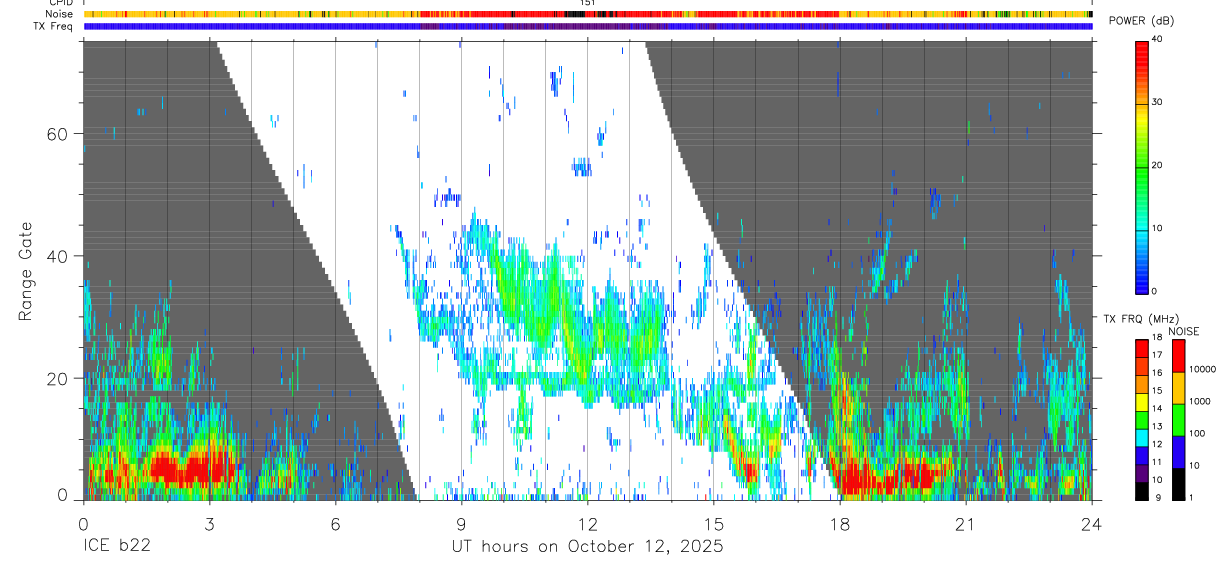Viewport: 1228px width, 567px height.
Task: Click the 0 label on POWER colorbar
Action: [x=1155, y=291]
